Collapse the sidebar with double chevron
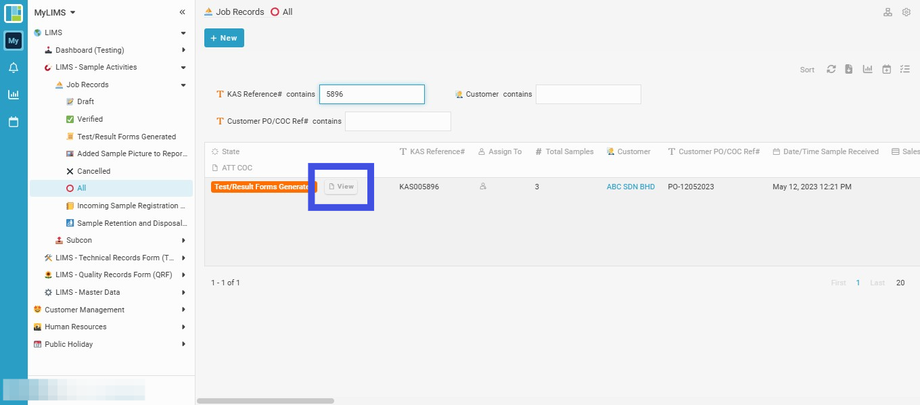This screenshot has height=405, width=920. pyautogui.click(x=182, y=12)
